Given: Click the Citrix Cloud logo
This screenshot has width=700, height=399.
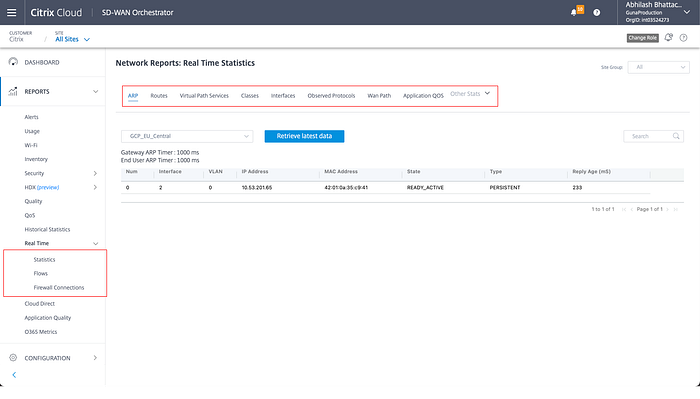Looking at the screenshot, I should tap(56, 12).
